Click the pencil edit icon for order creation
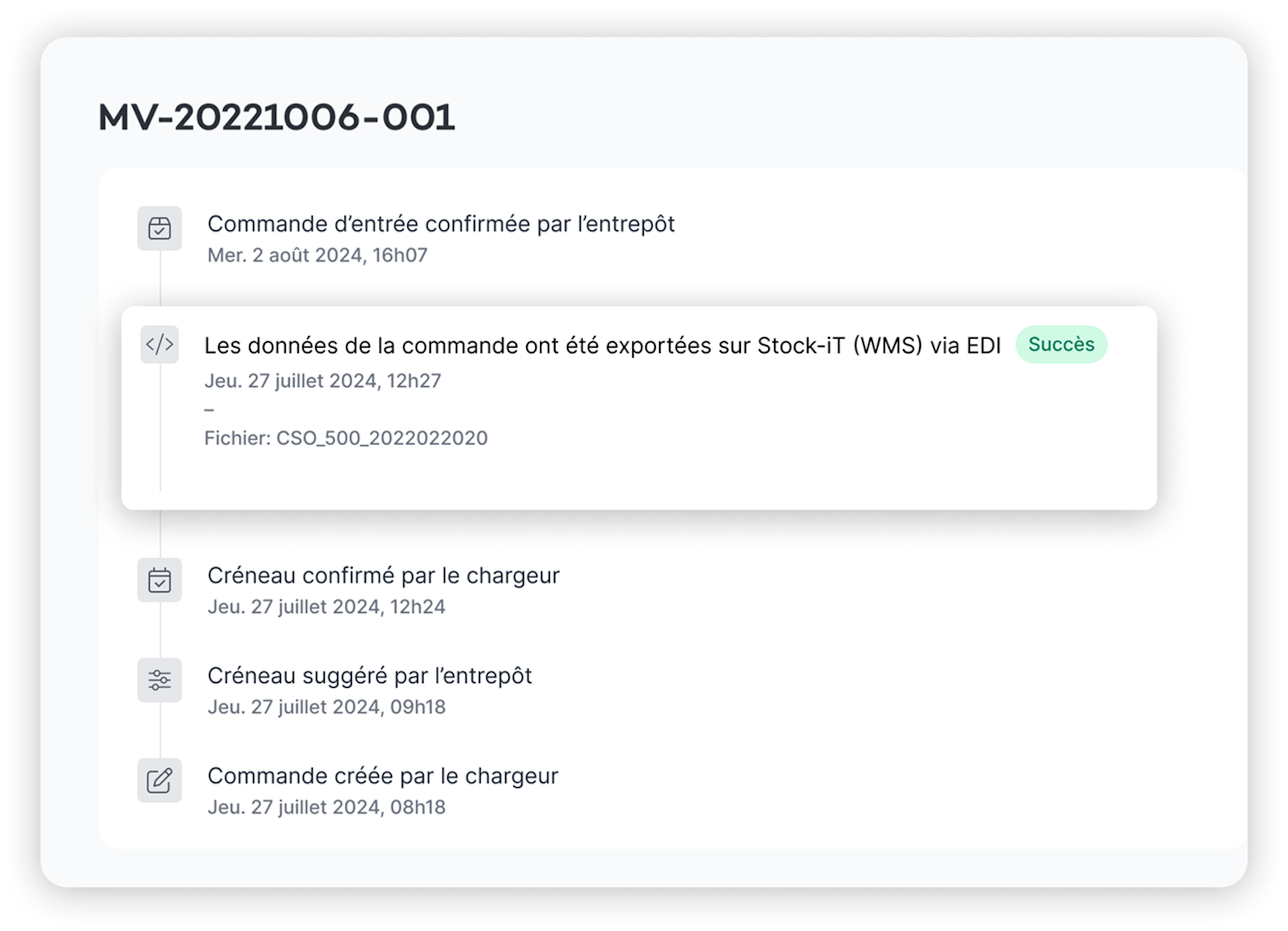Image resolution: width=1288 pixels, height=931 pixels. [x=159, y=780]
